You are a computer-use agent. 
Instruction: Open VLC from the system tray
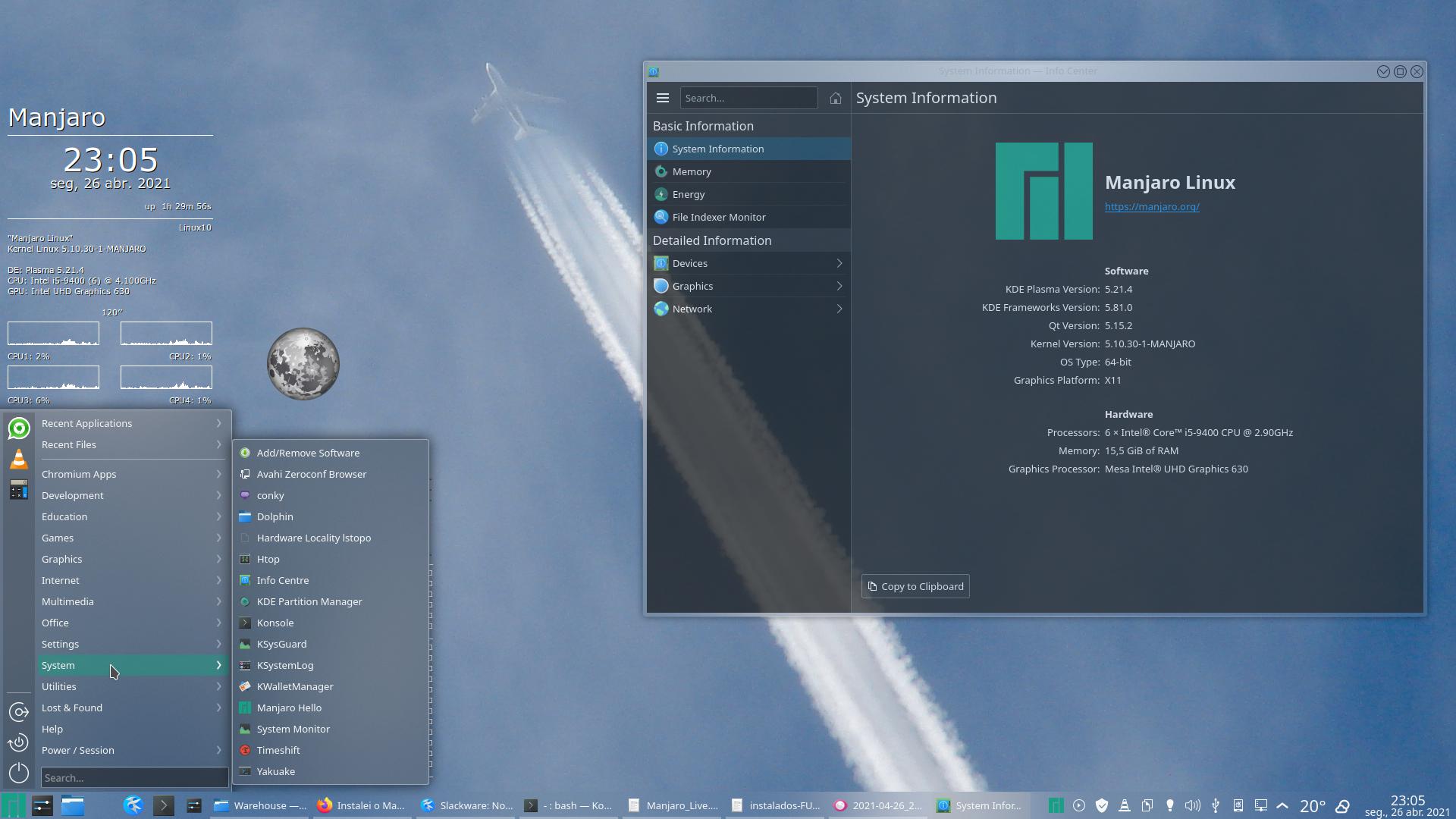click(1124, 806)
